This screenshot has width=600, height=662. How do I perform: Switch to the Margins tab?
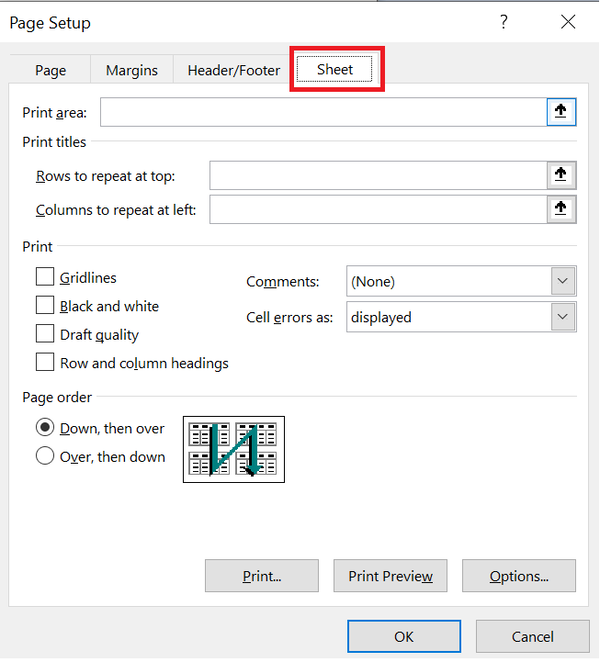132,70
